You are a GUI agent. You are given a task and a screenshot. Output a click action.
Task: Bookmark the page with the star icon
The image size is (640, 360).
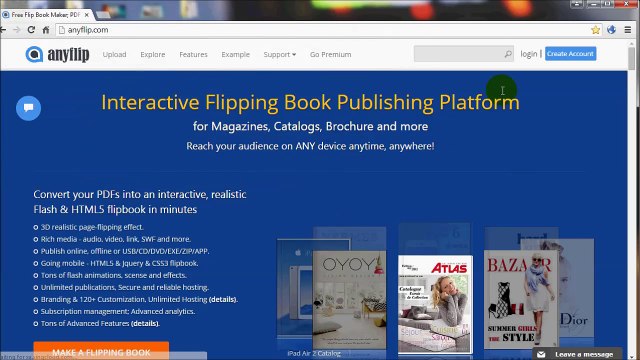[596, 30]
